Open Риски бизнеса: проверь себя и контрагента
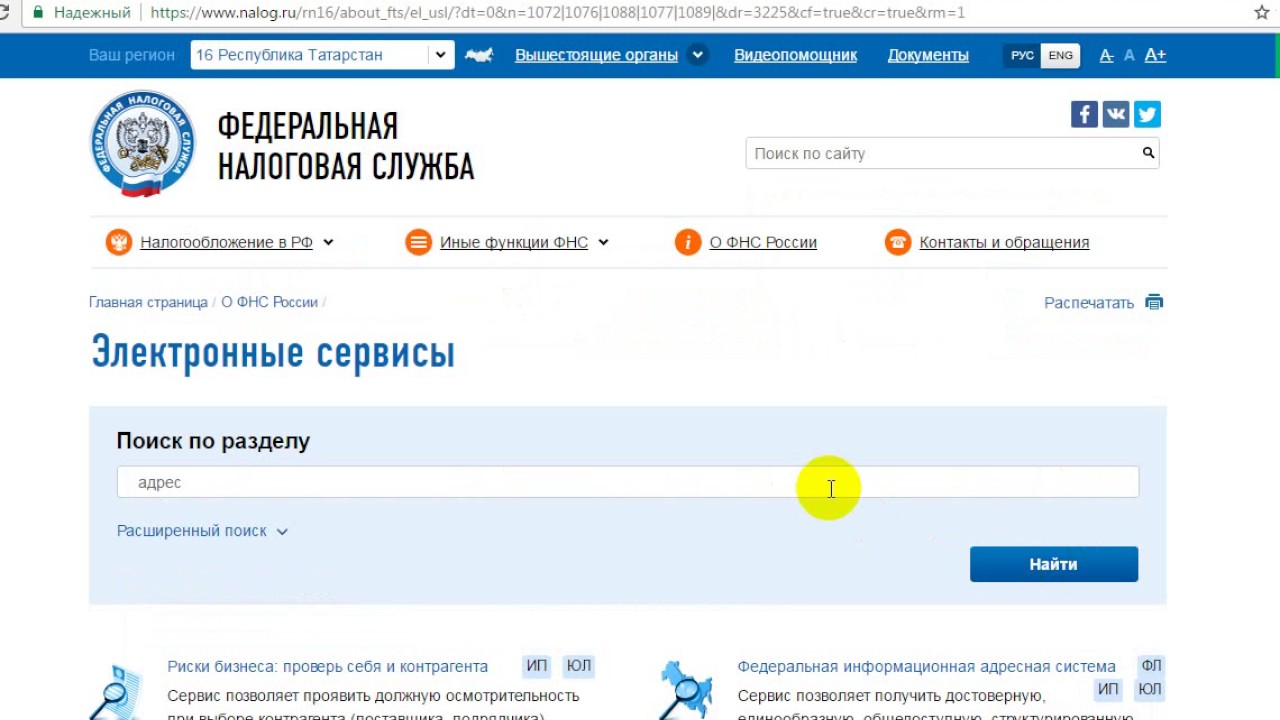Screen dimensions: 1280x720 pyautogui.click(x=327, y=666)
